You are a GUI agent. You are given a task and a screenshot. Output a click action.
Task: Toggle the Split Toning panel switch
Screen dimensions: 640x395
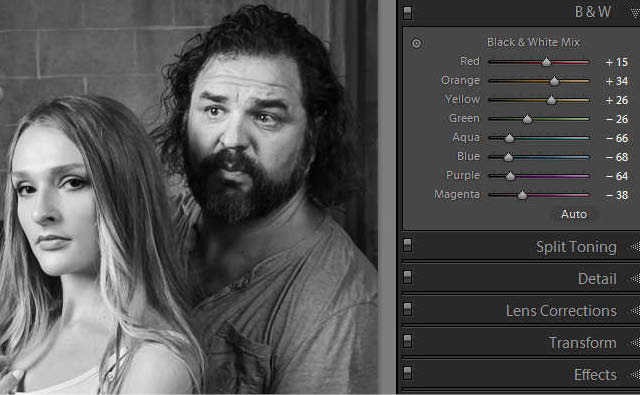pos(407,245)
